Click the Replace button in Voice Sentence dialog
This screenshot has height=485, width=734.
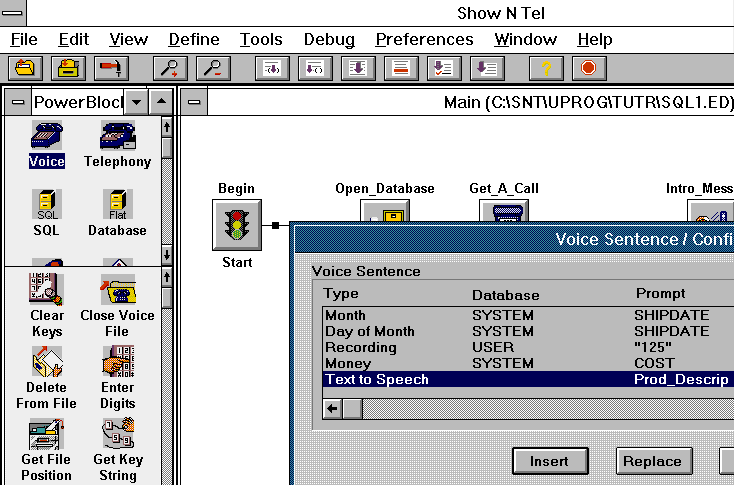coord(654,461)
